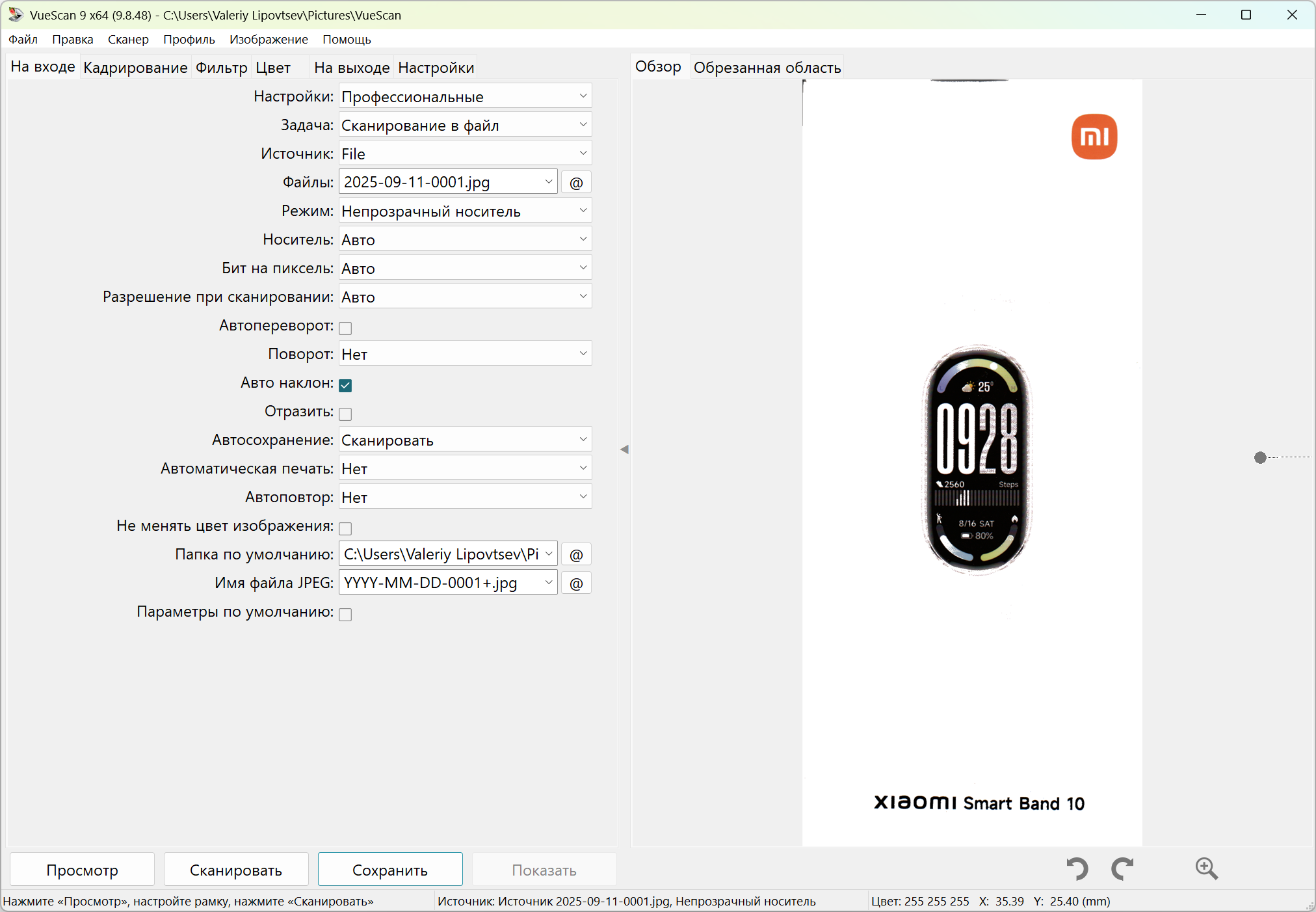This screenshot has height=912, width=1316.
Task: Toggle the Отразить checkbox
Action: [345, 414]
